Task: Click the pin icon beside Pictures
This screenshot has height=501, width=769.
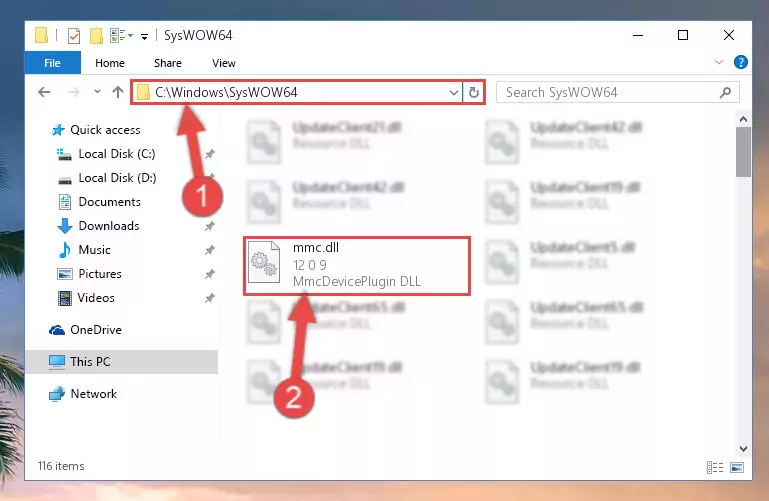Action: (209, 274)
